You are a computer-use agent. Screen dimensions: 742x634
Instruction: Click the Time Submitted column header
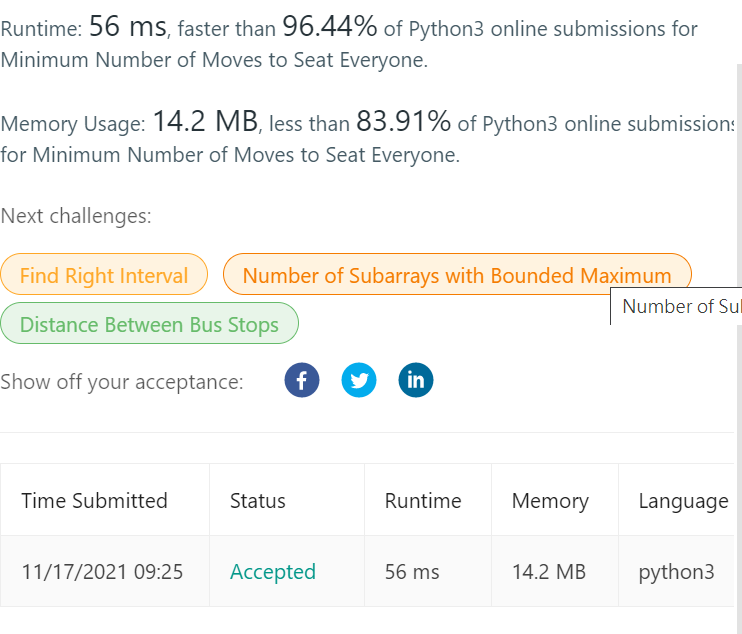click(95, 501)
